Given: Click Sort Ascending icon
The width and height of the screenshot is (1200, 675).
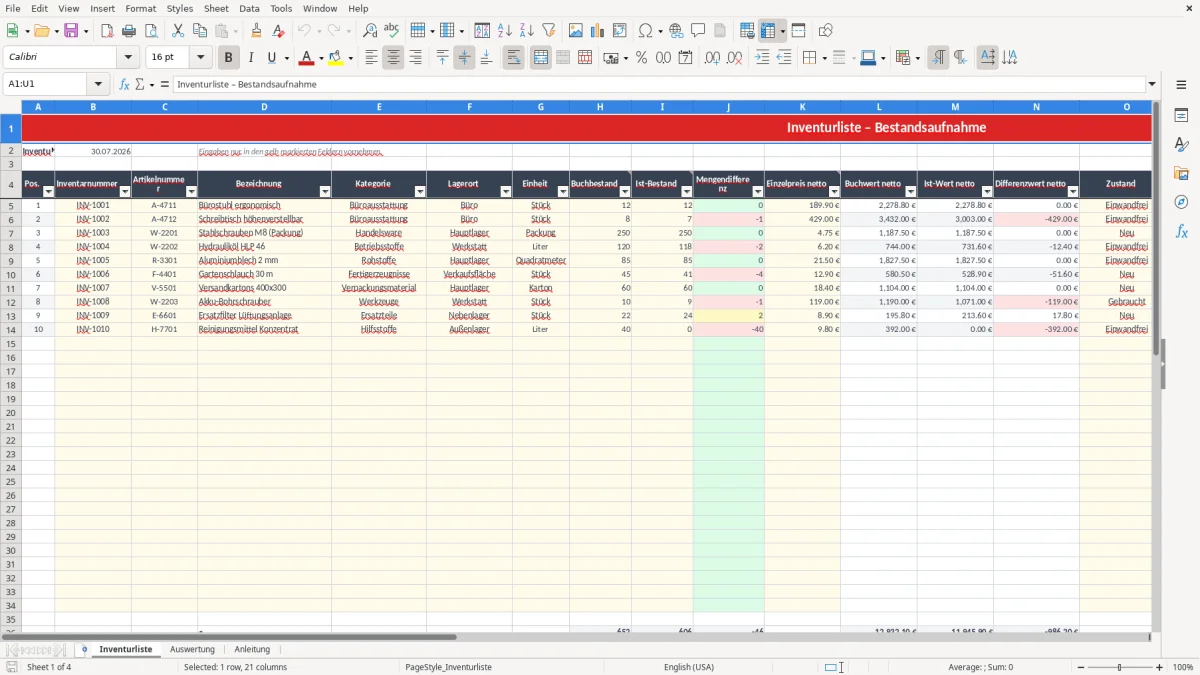Looking at the screenshot, I should pyautogui.click(x=505, y=31).
